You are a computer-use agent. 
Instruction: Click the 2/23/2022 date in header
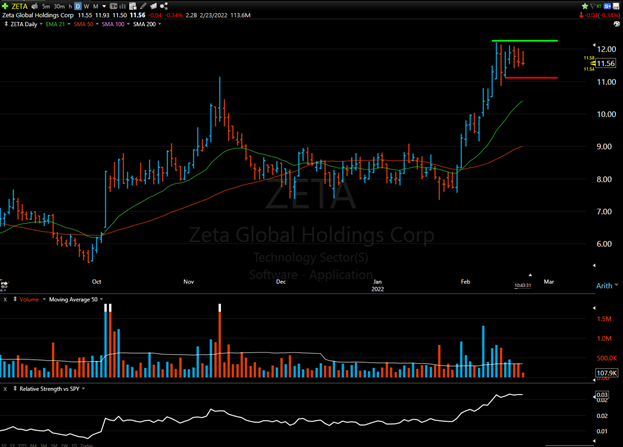coord(213,15)
